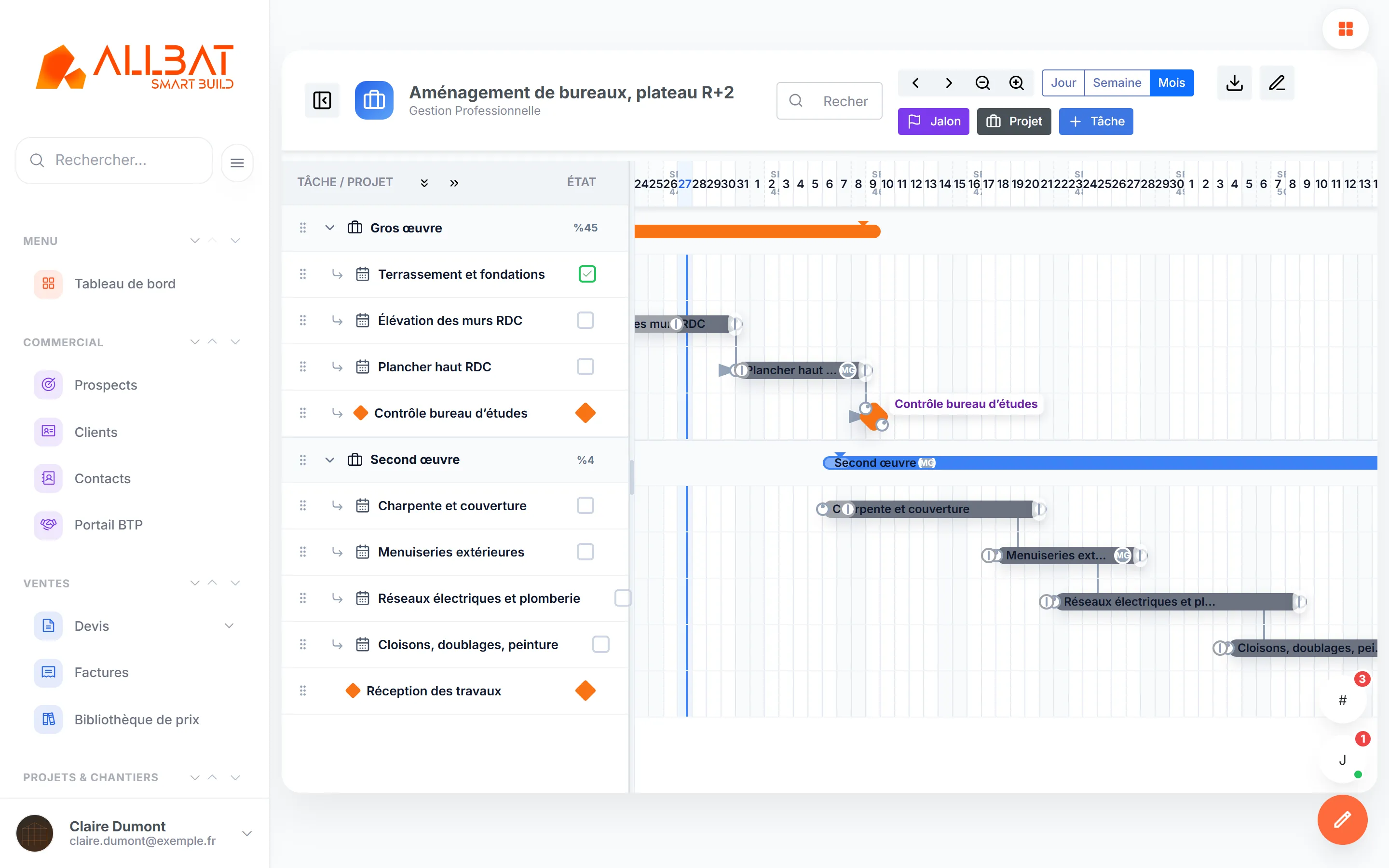Download the Gantt chart
This screenshot has height=868, width=1389.
1234,82
